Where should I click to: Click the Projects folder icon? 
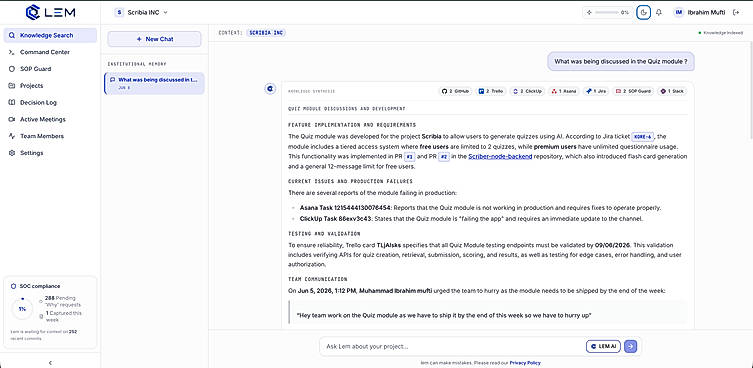coord(12,86)
